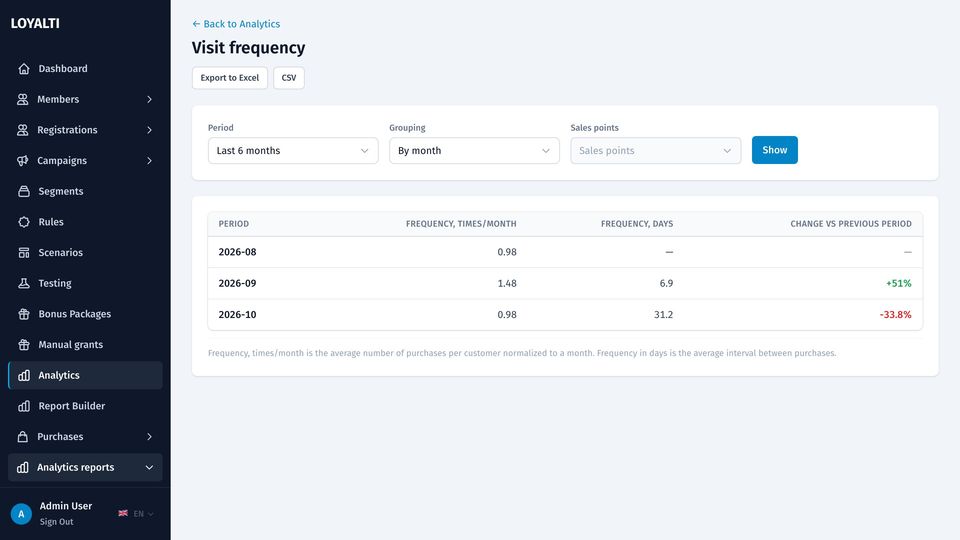Click the Dashboard home icon
Viewport: 960px width, 540px height.
[24, 69]
